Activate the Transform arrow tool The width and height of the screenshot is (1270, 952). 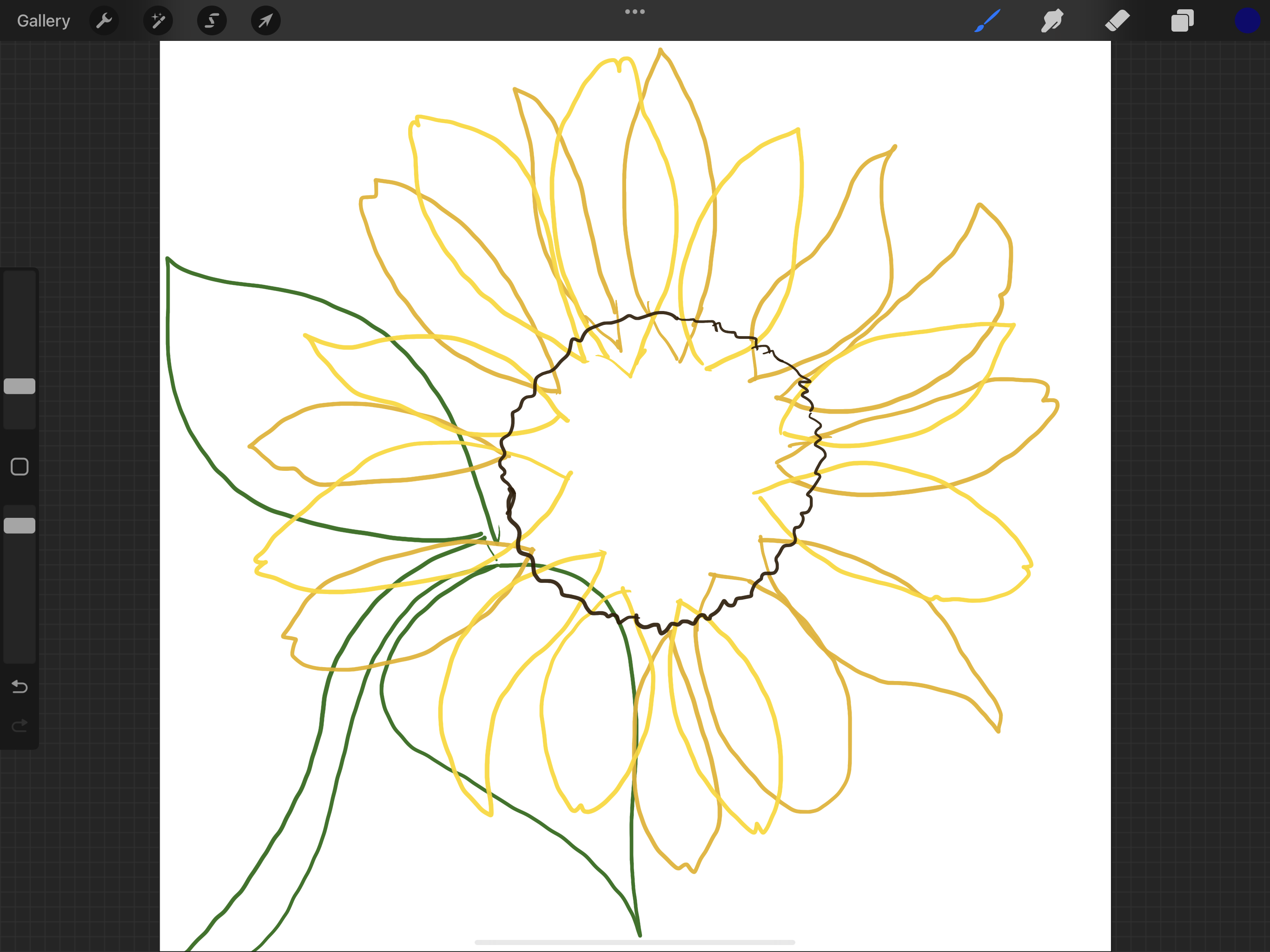tap(265, 21)
